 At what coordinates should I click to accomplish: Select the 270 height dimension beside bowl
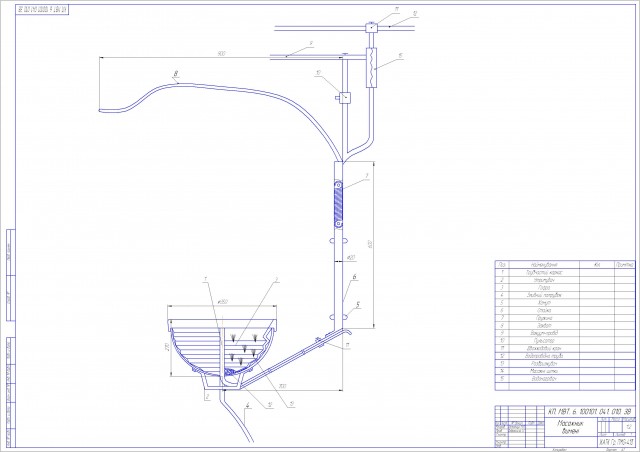coord(166,347)
